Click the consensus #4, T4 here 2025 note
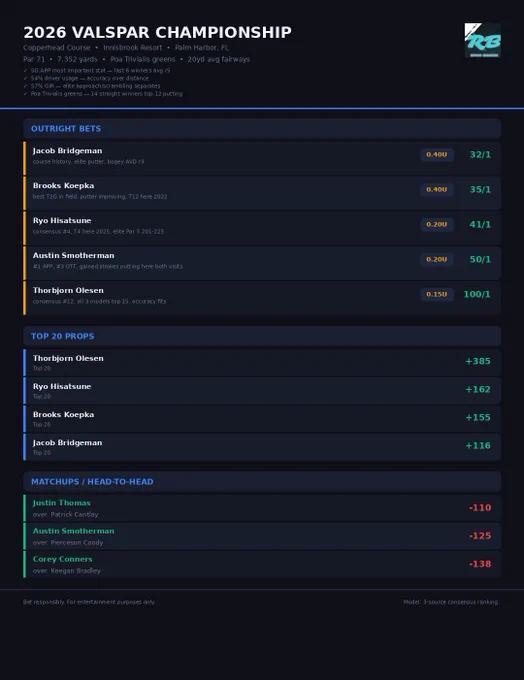 [98, 232]
